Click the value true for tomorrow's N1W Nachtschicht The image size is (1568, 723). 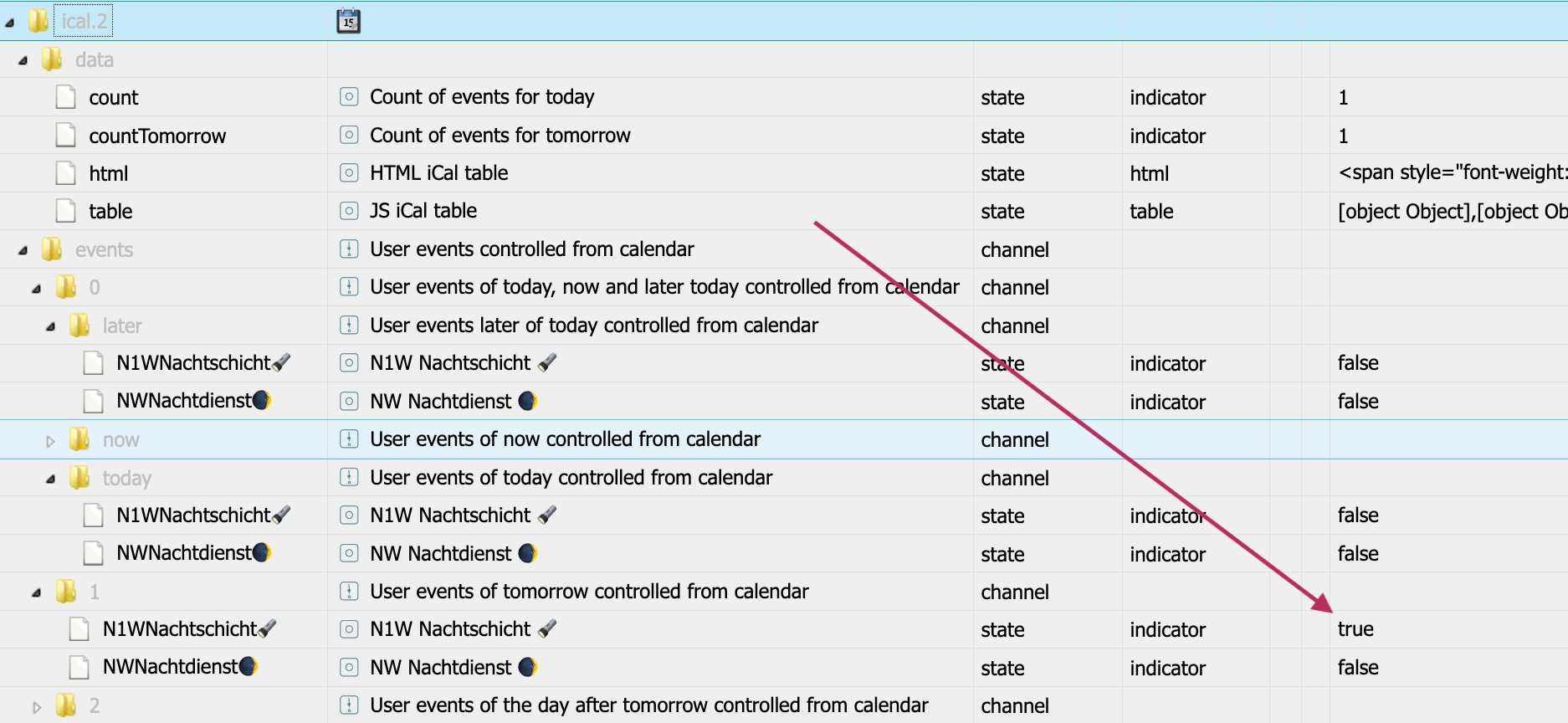[1355, 629]
